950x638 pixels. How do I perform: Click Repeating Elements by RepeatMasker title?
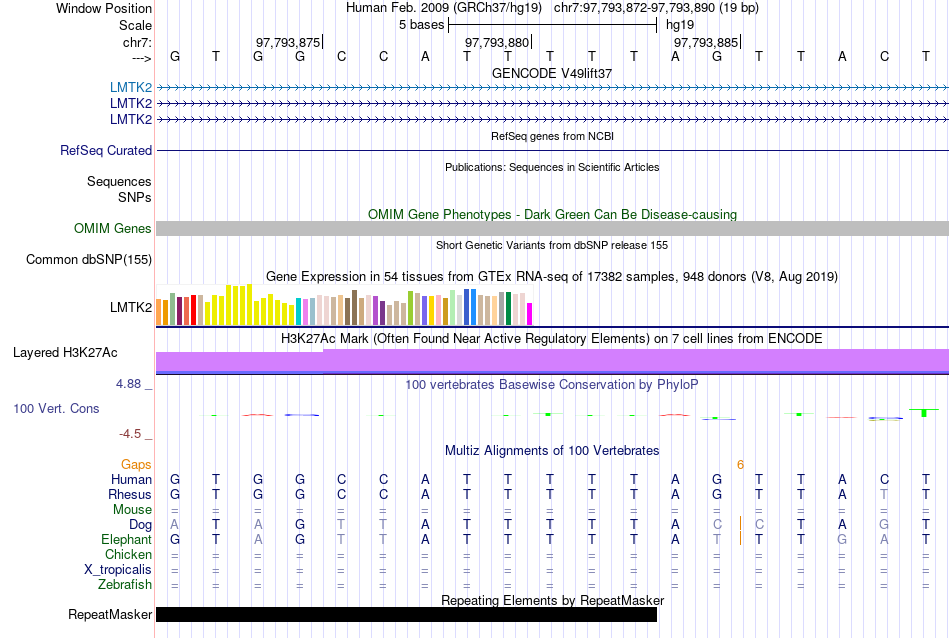(553, 600)
